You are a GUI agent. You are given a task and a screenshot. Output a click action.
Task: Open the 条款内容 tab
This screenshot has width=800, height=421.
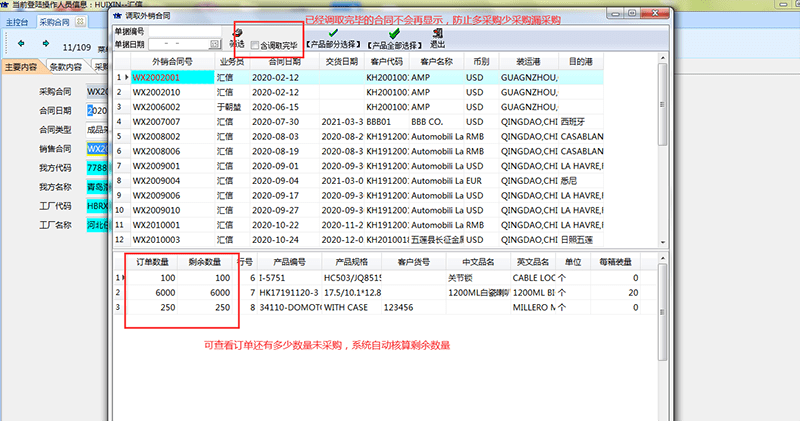pos(66,67)
